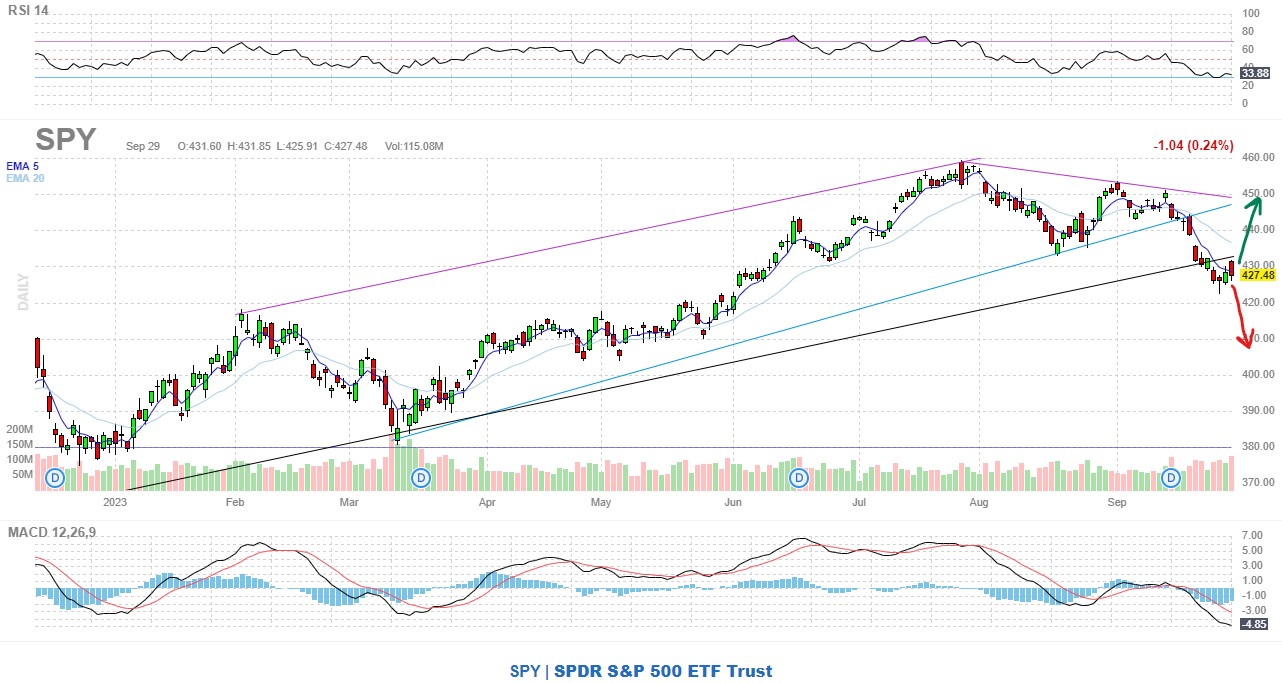Click the large SPY ticker symbol
Viewport: 1282px width, 683px height.
tap(66, 141)
